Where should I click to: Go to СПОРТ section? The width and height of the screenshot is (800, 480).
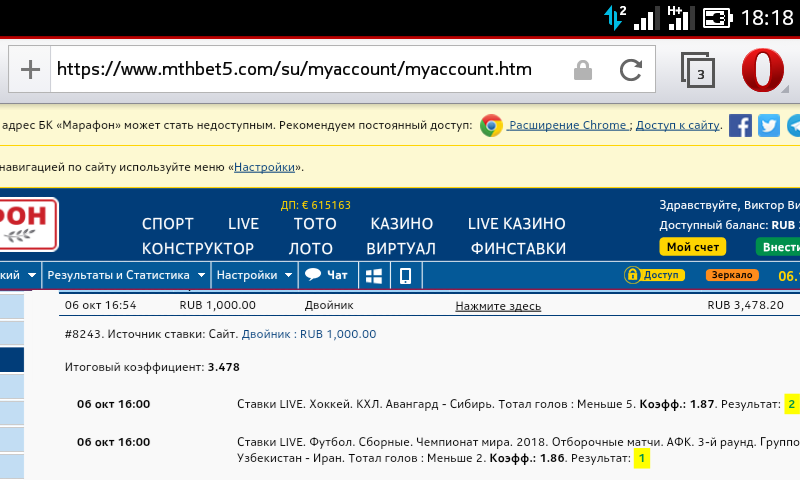[167, 224]
